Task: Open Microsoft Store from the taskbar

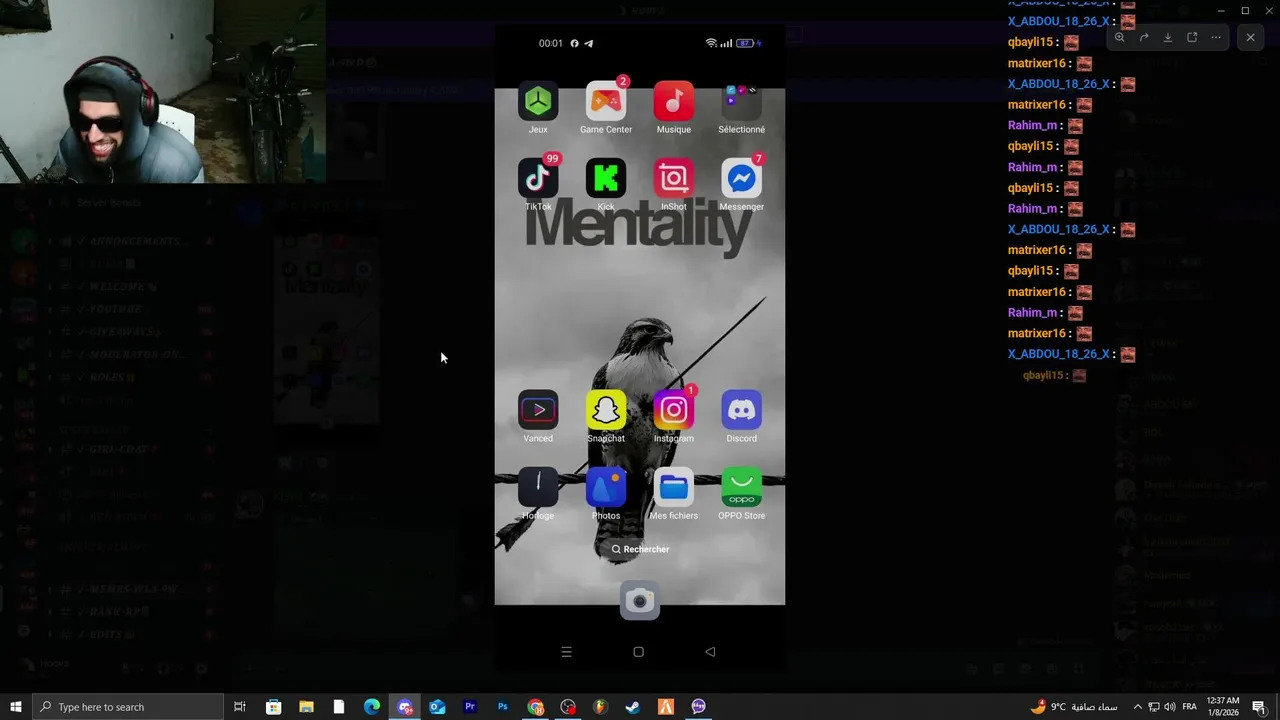Action: (x=273, y=707)
